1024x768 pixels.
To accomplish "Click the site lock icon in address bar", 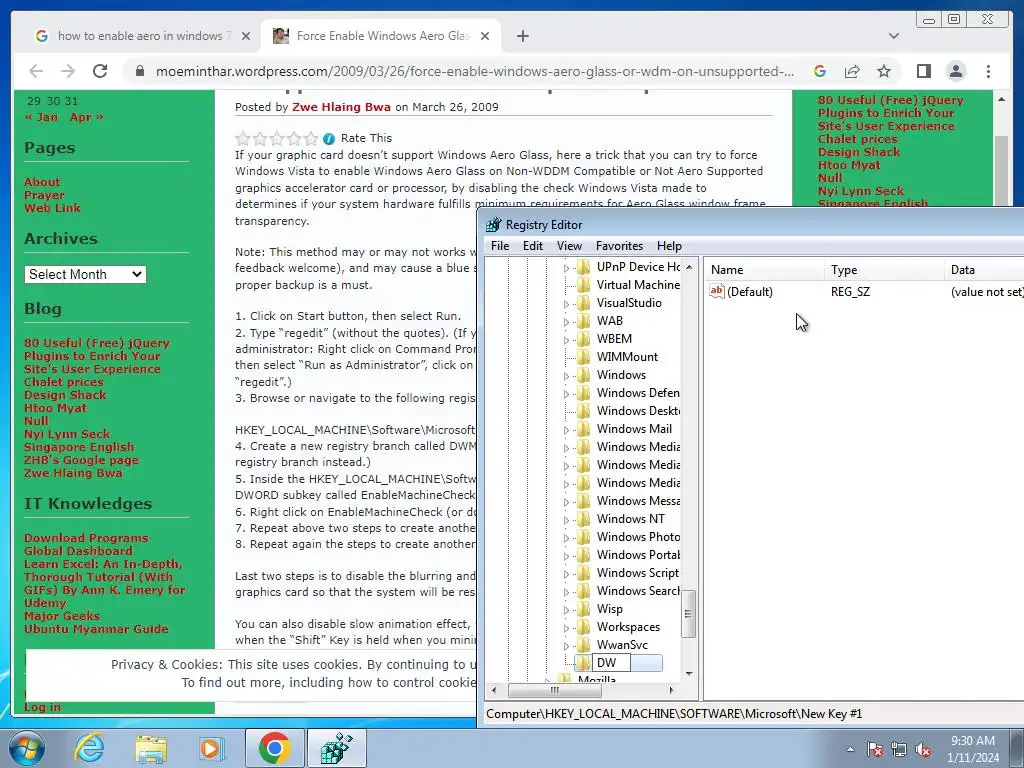I will (140, 71).
